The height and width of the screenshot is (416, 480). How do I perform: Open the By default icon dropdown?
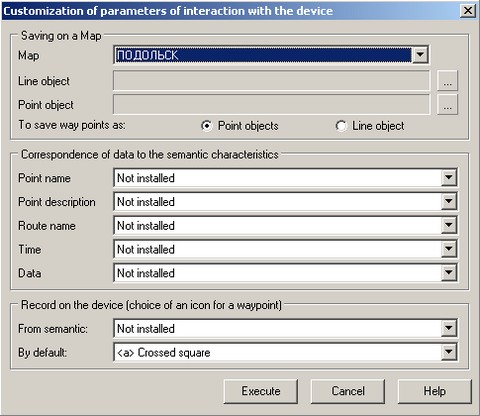(x=449, y=352)
